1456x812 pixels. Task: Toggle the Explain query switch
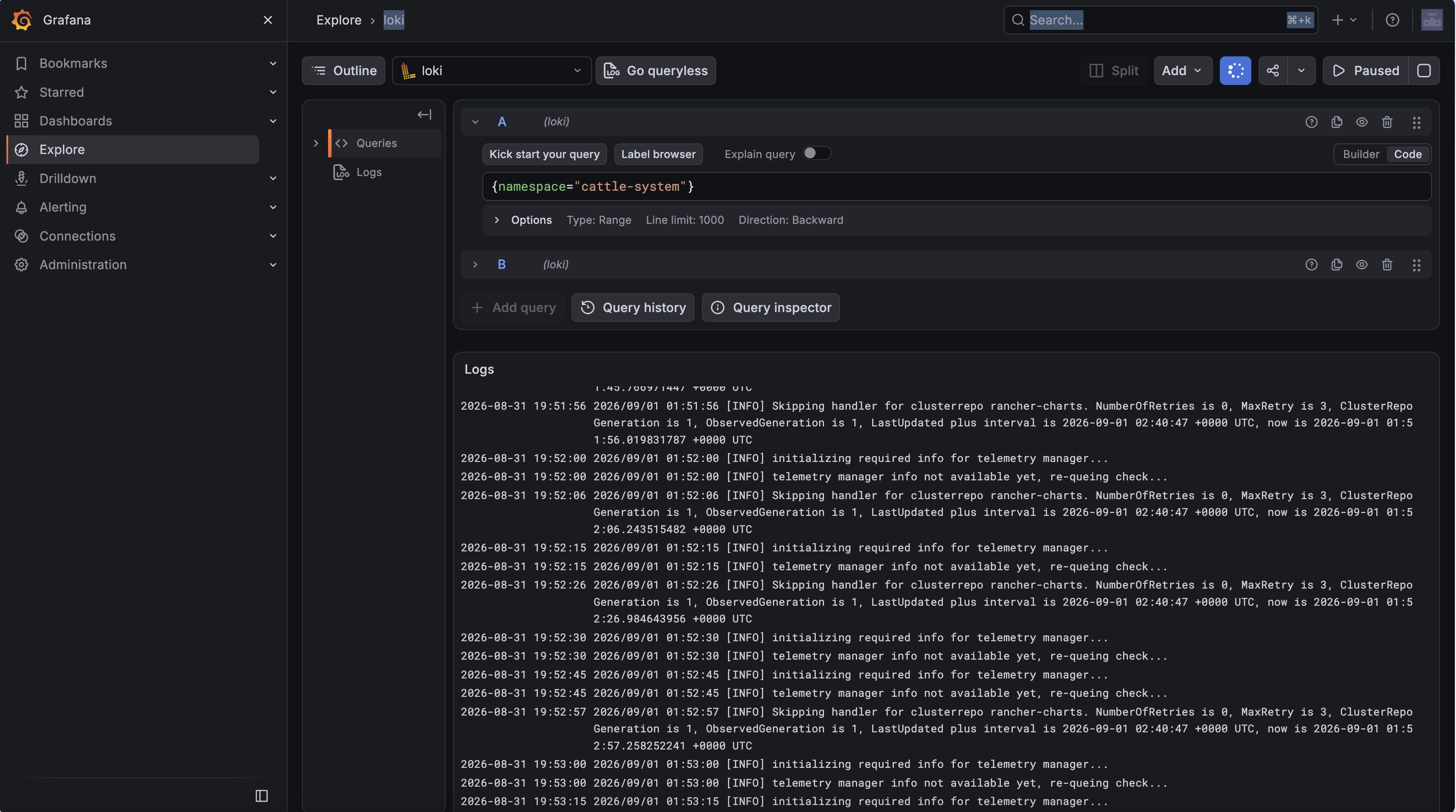click(817, 154)
